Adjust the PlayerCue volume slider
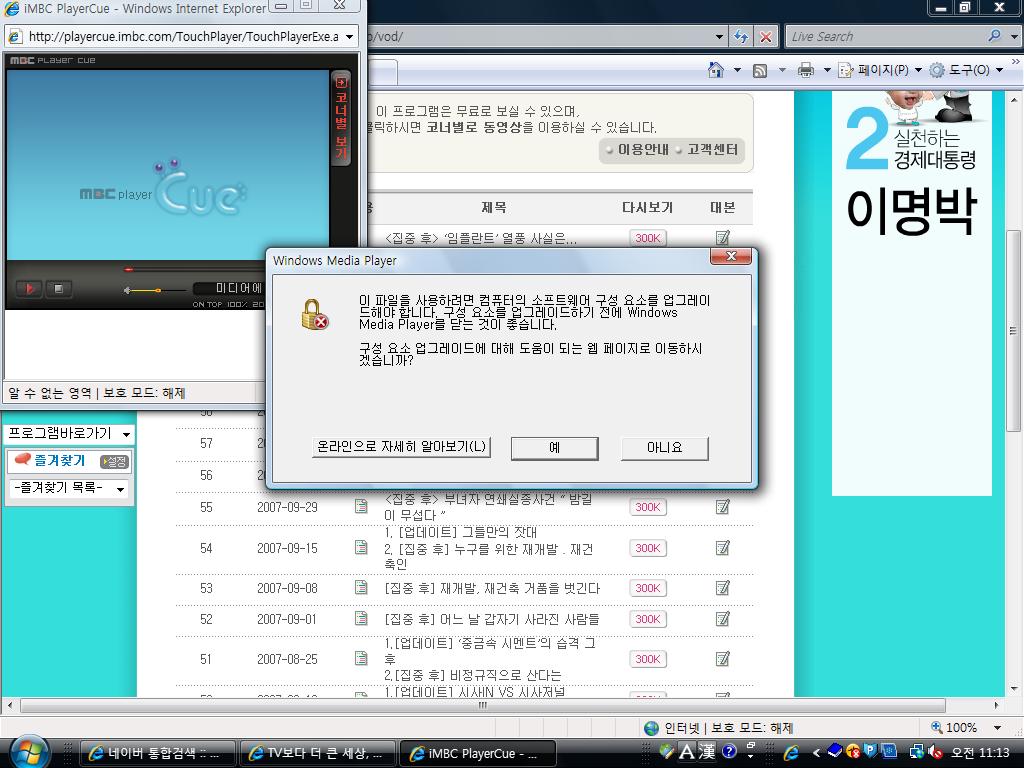The width and height of the screenshot is (1024, 768). 158,290
